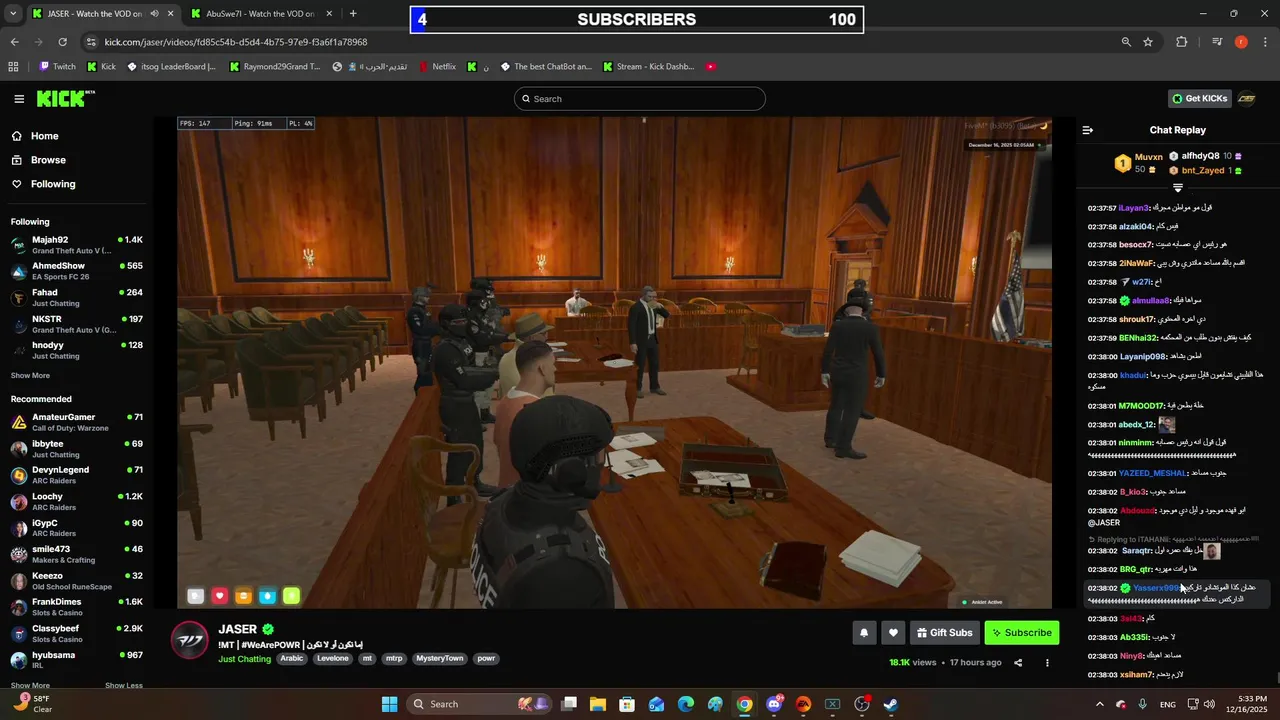Collapse Recommended list with Show Less

point(124,686)
